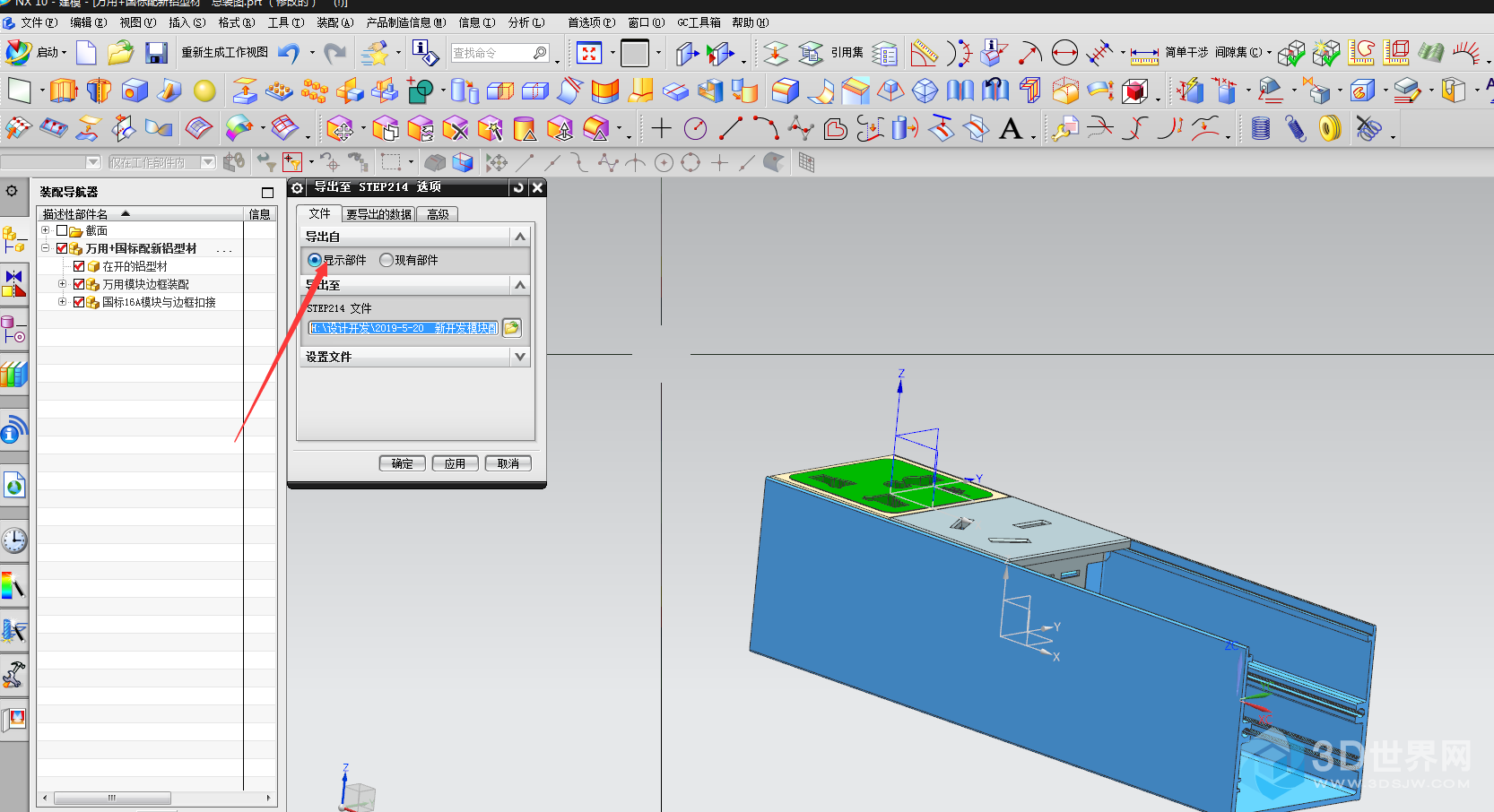This screenshot has height=812, width=1494.
Task: Select the 现有部件 radio button
Action: [x=387, y=260]
